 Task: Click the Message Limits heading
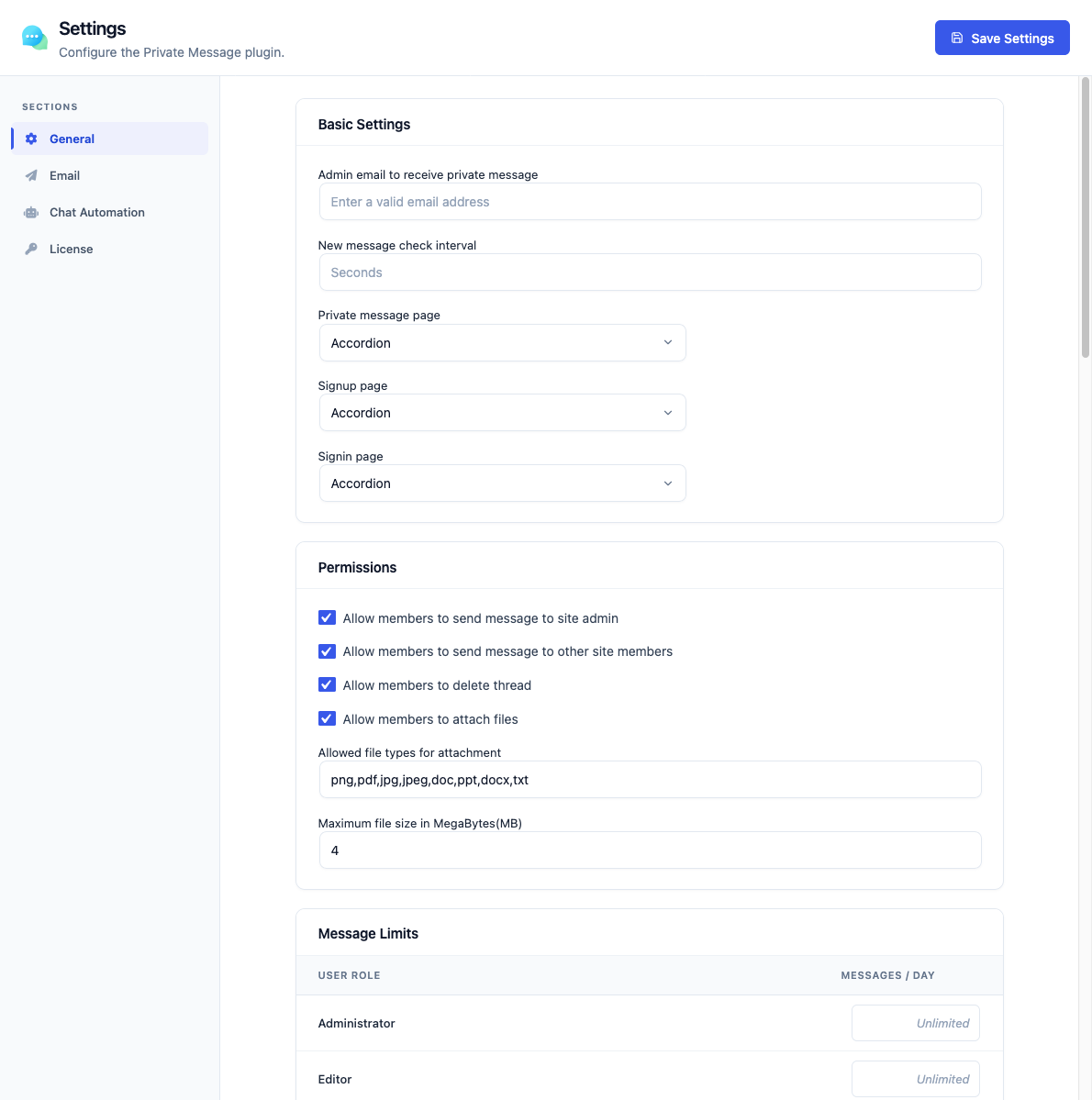pos(368,934)
